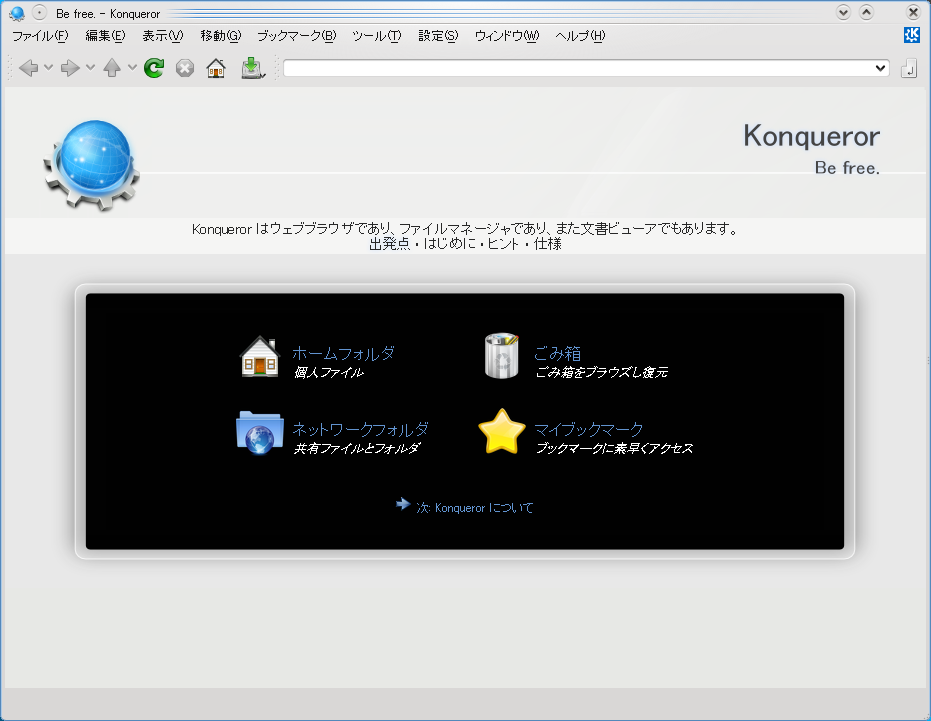
Task: Expand the location bar history dropdown
Action: 880,68
